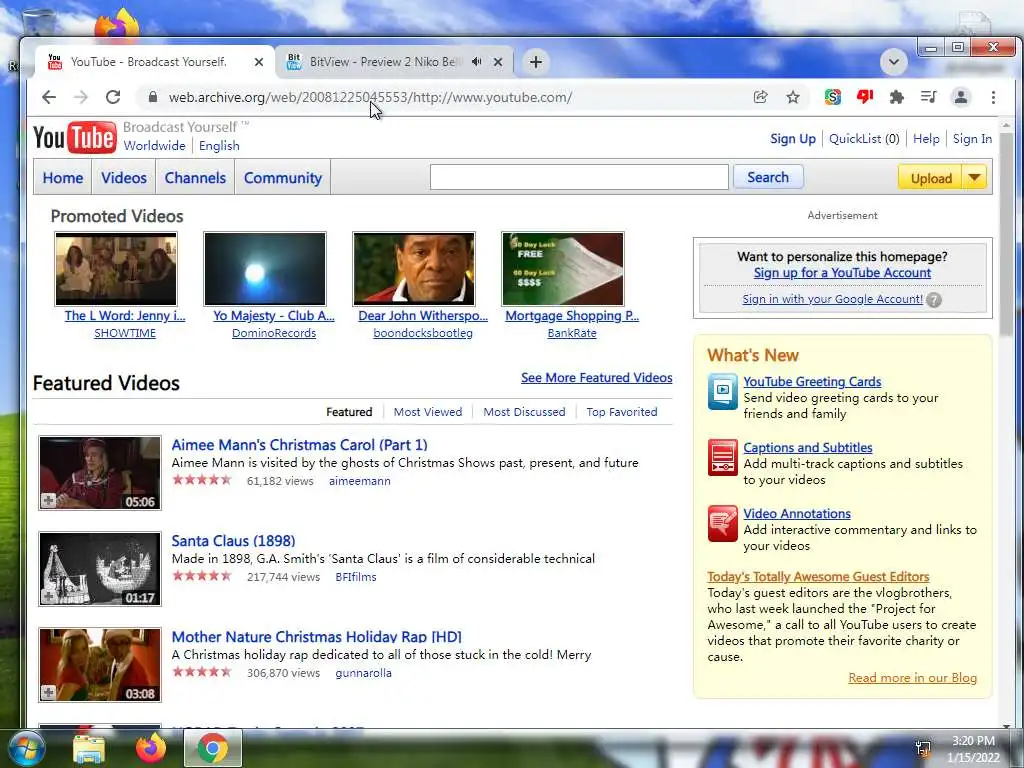This screenshot has height=768, width=1024.
Task: Open the Windows Start button
Action: click(26, 748)
